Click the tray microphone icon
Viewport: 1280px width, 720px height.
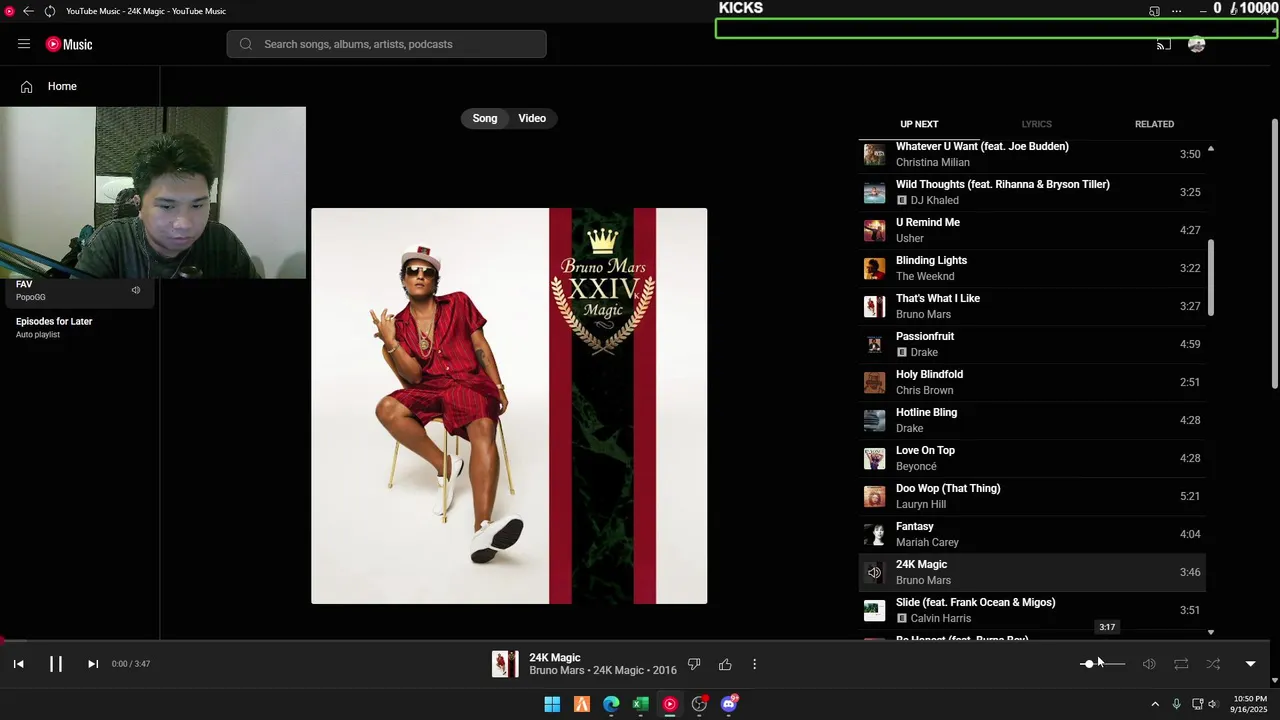tap(1176, 704)
